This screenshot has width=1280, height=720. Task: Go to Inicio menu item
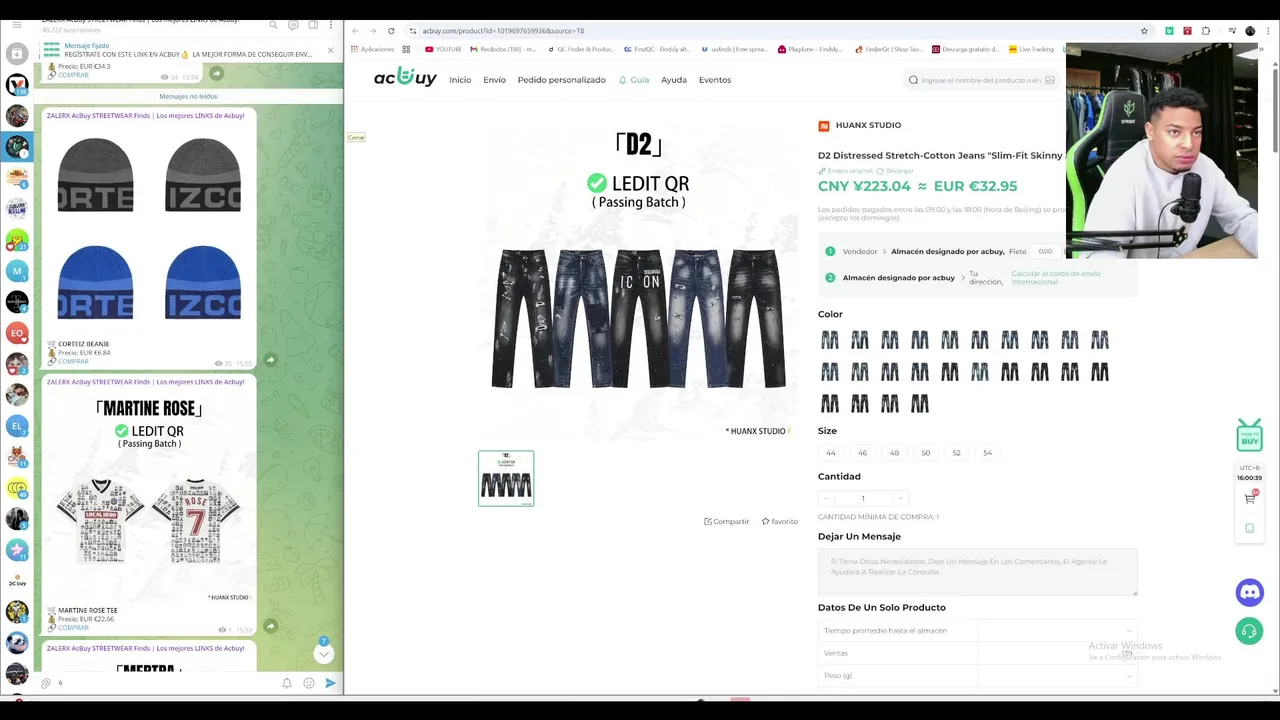(460, 80)
